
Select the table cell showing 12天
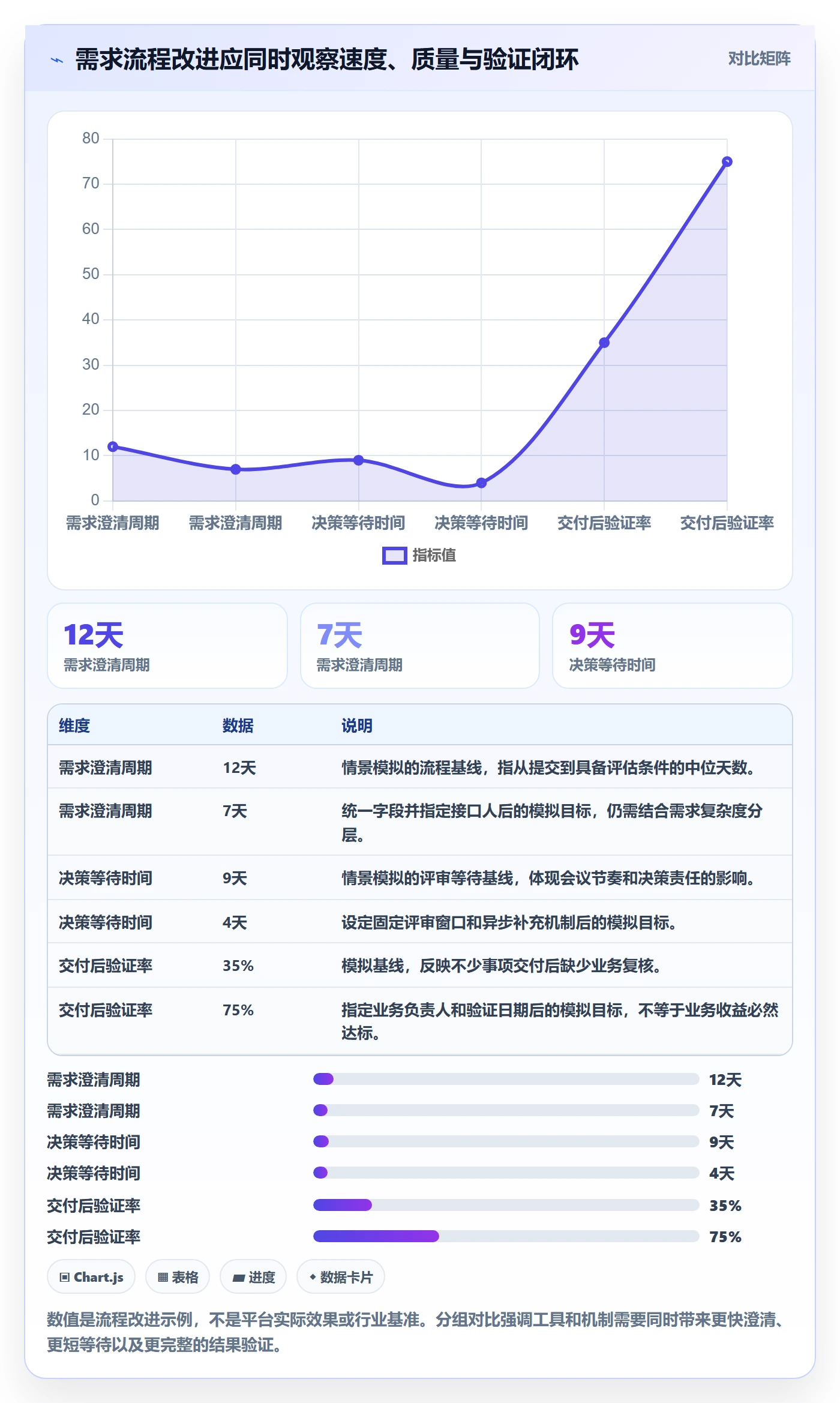(x=239, y=768)
